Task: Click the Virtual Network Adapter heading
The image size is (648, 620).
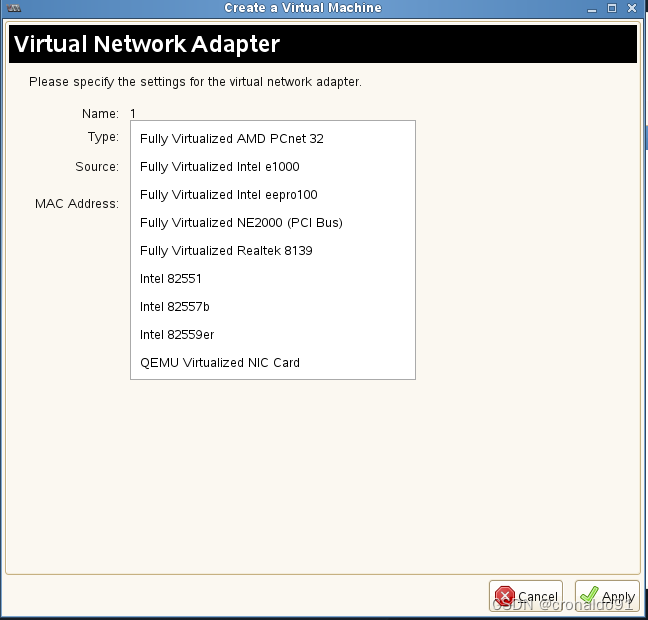Action: 147,44
